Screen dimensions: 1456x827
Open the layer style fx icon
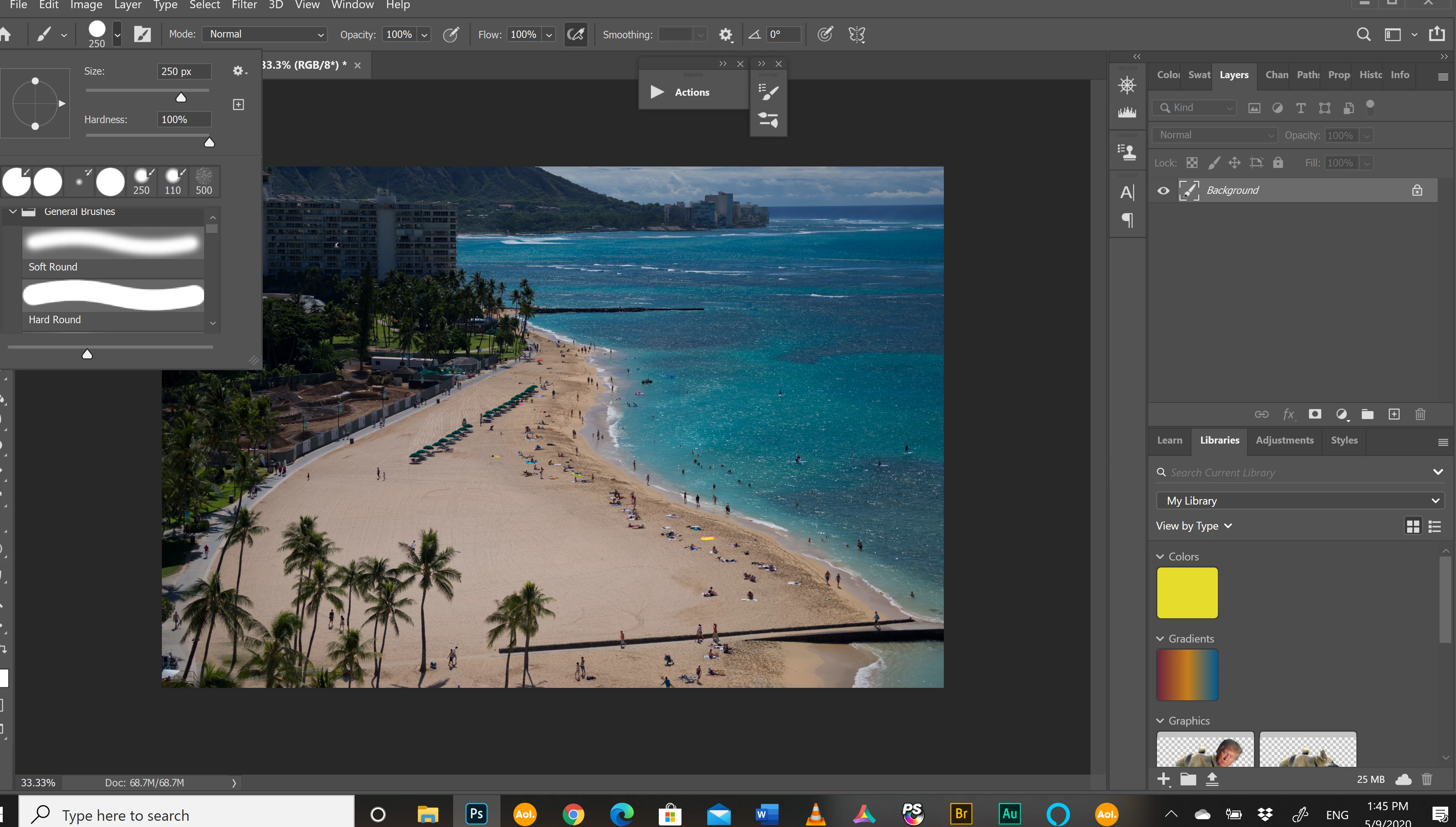[x=1288, y=414]
